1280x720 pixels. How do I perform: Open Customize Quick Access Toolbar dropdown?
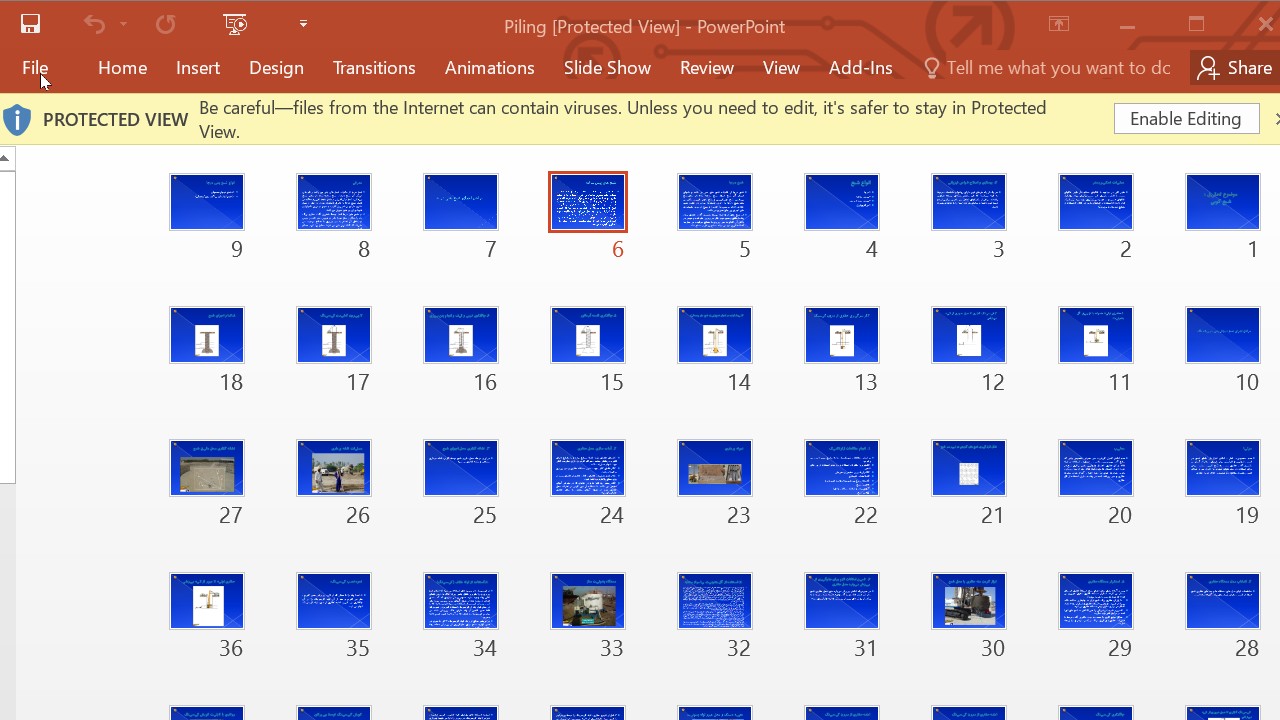point(303,25)
